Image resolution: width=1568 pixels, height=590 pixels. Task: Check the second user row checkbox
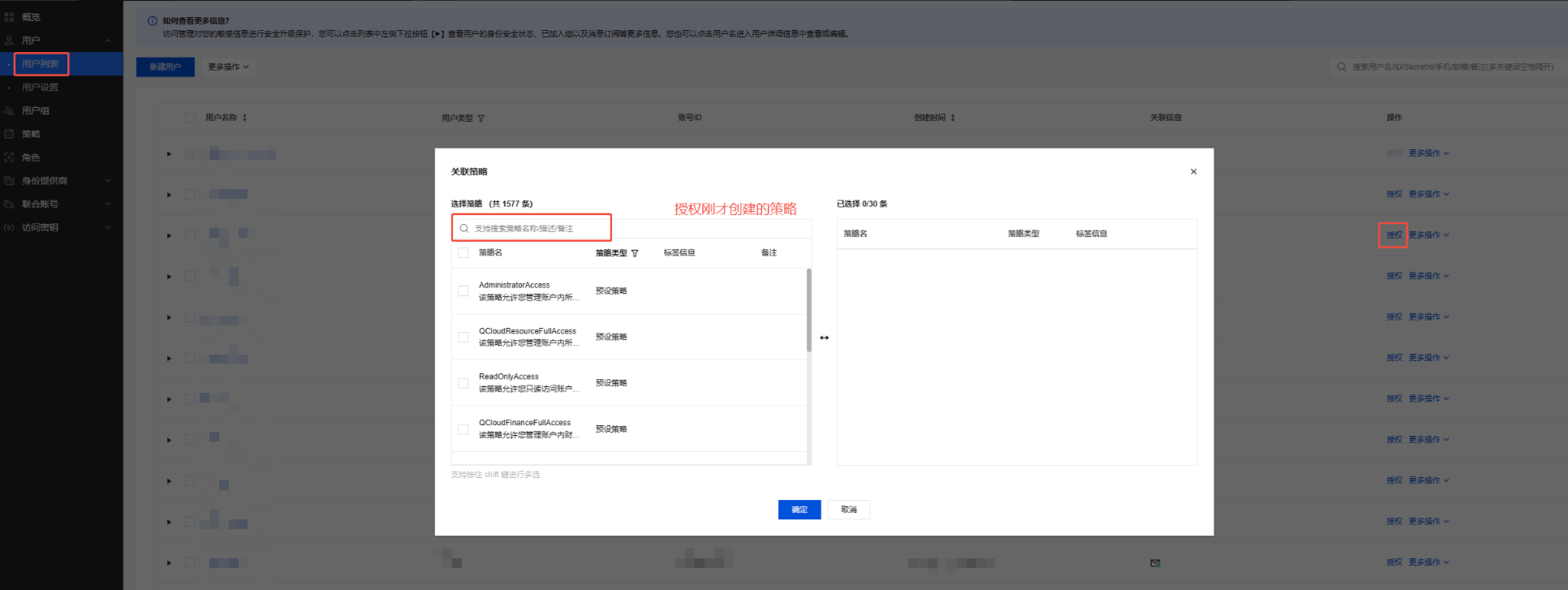(x=190, y=194)
